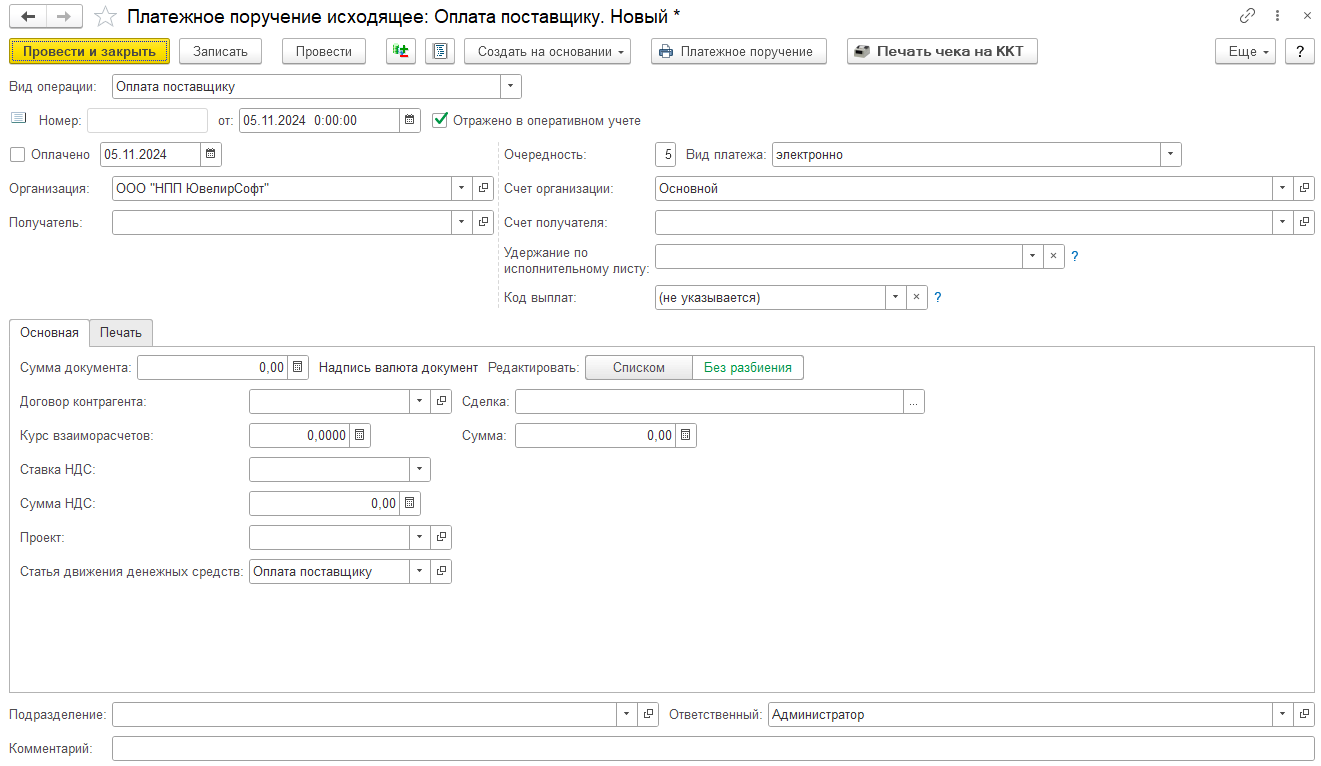This screenshot has width=1321, height=766.
Task: Open help question mark beside Удержание field
Action: click(1075, 256)
